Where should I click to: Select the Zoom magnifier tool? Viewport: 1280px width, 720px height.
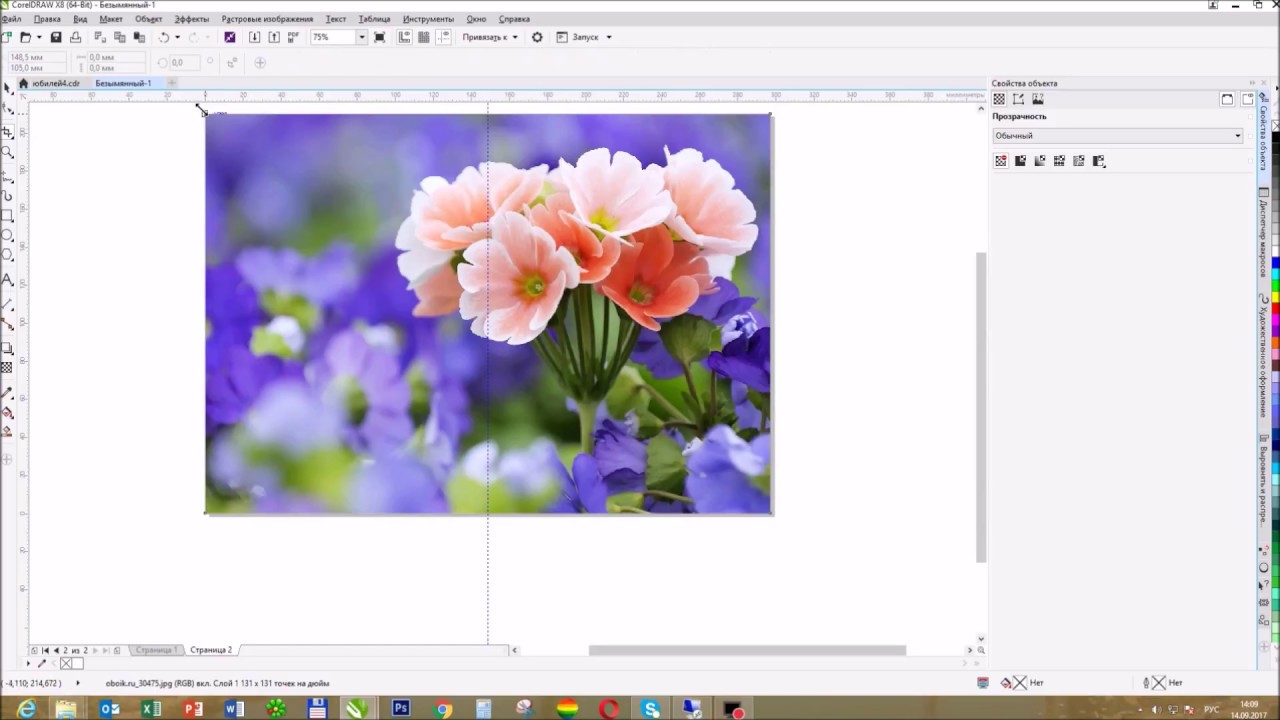[7, 153]
